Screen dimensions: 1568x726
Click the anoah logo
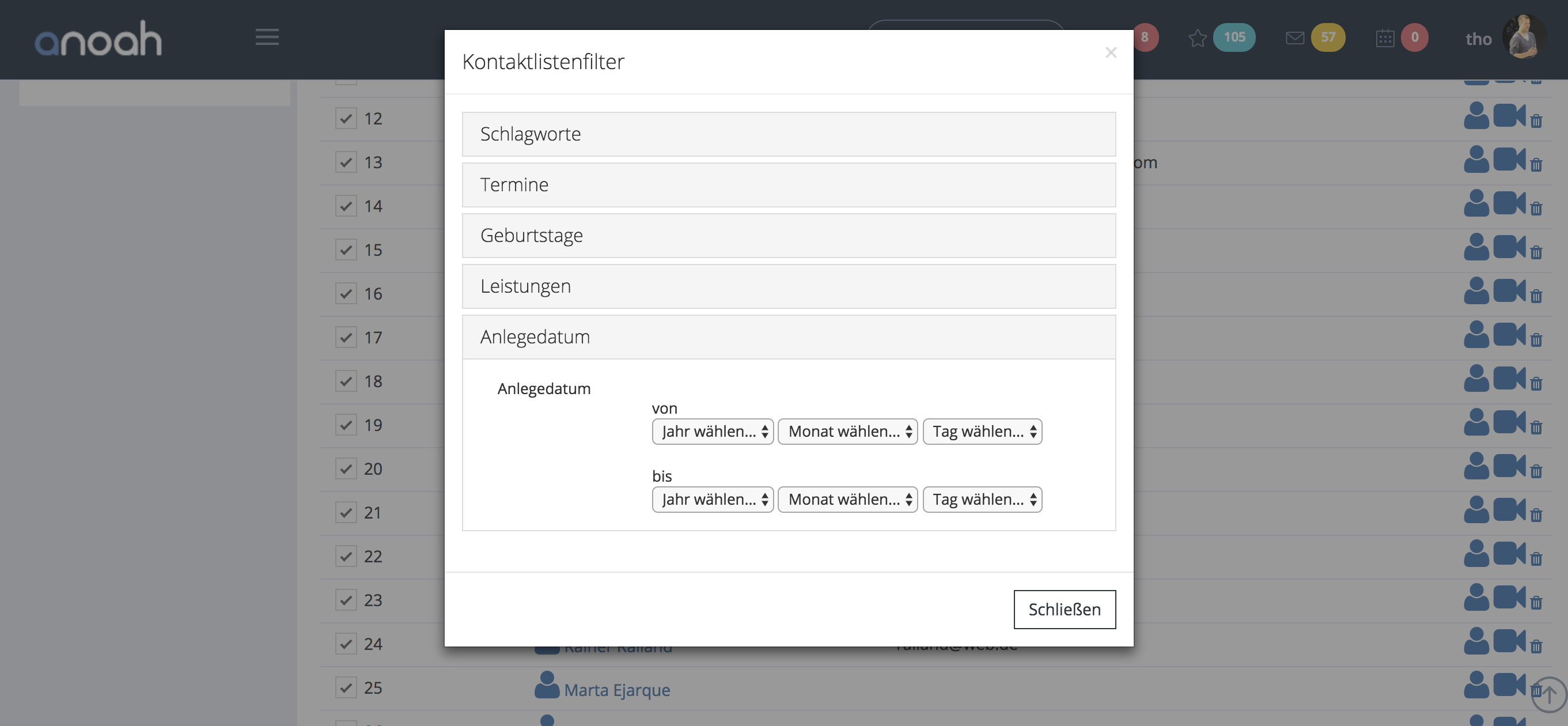98,39
